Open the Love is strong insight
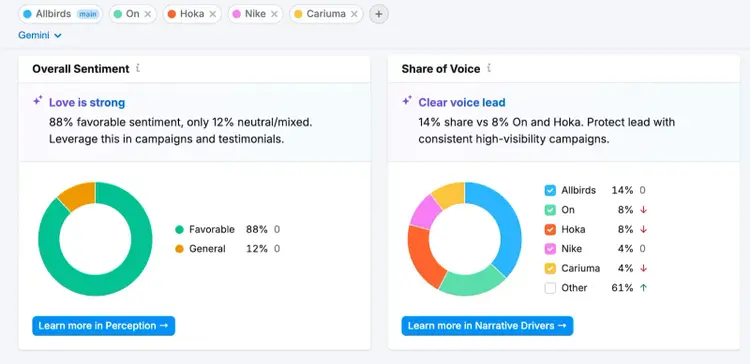 click(x=87, y=102)
